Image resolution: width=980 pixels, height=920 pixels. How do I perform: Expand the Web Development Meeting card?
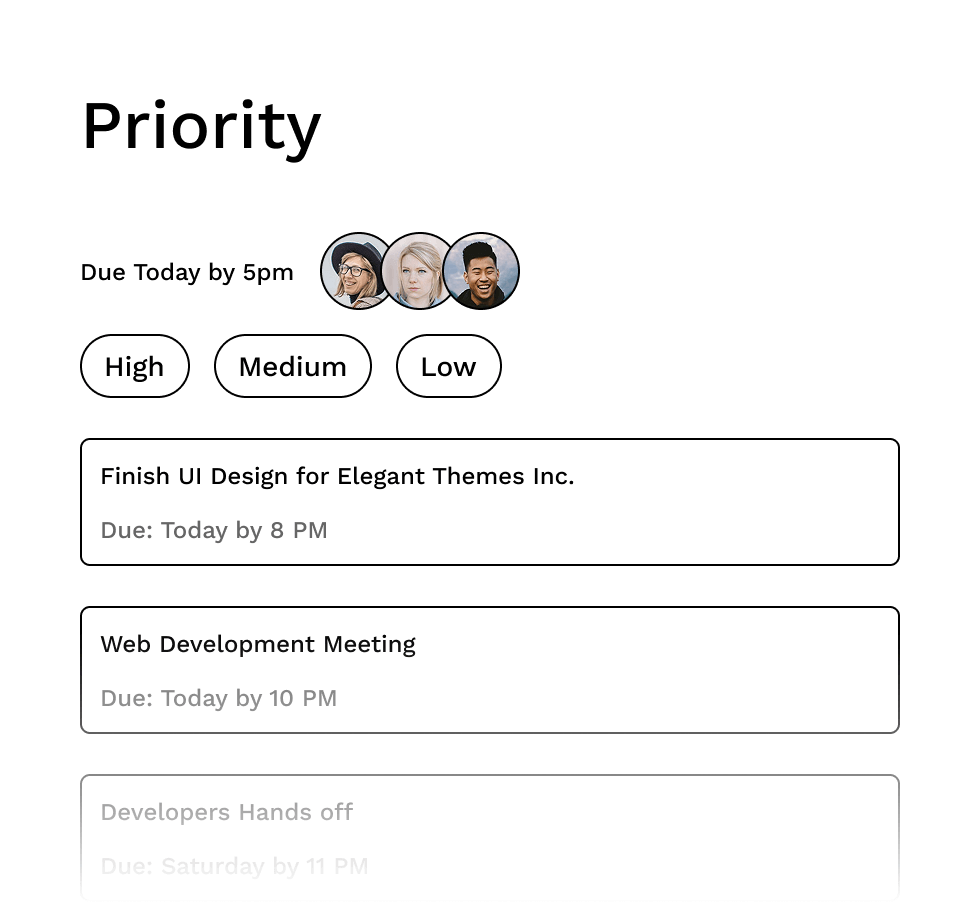(x=490, y=669)
